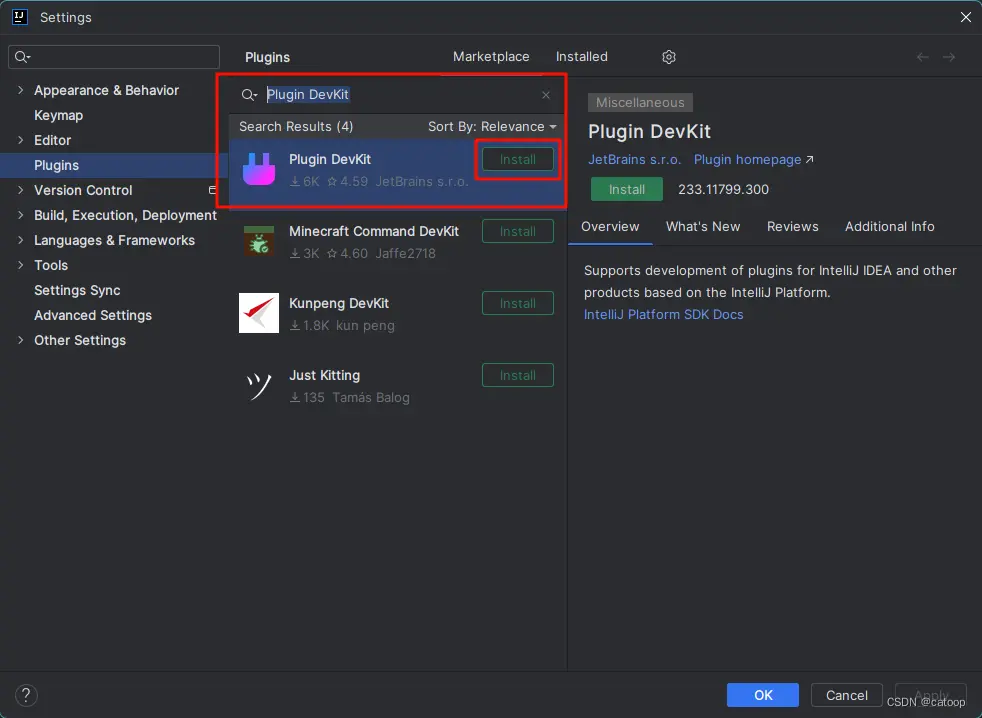Switch to the Marketplace tab
This screenshot has width=982, height=718.
point(491,56)
